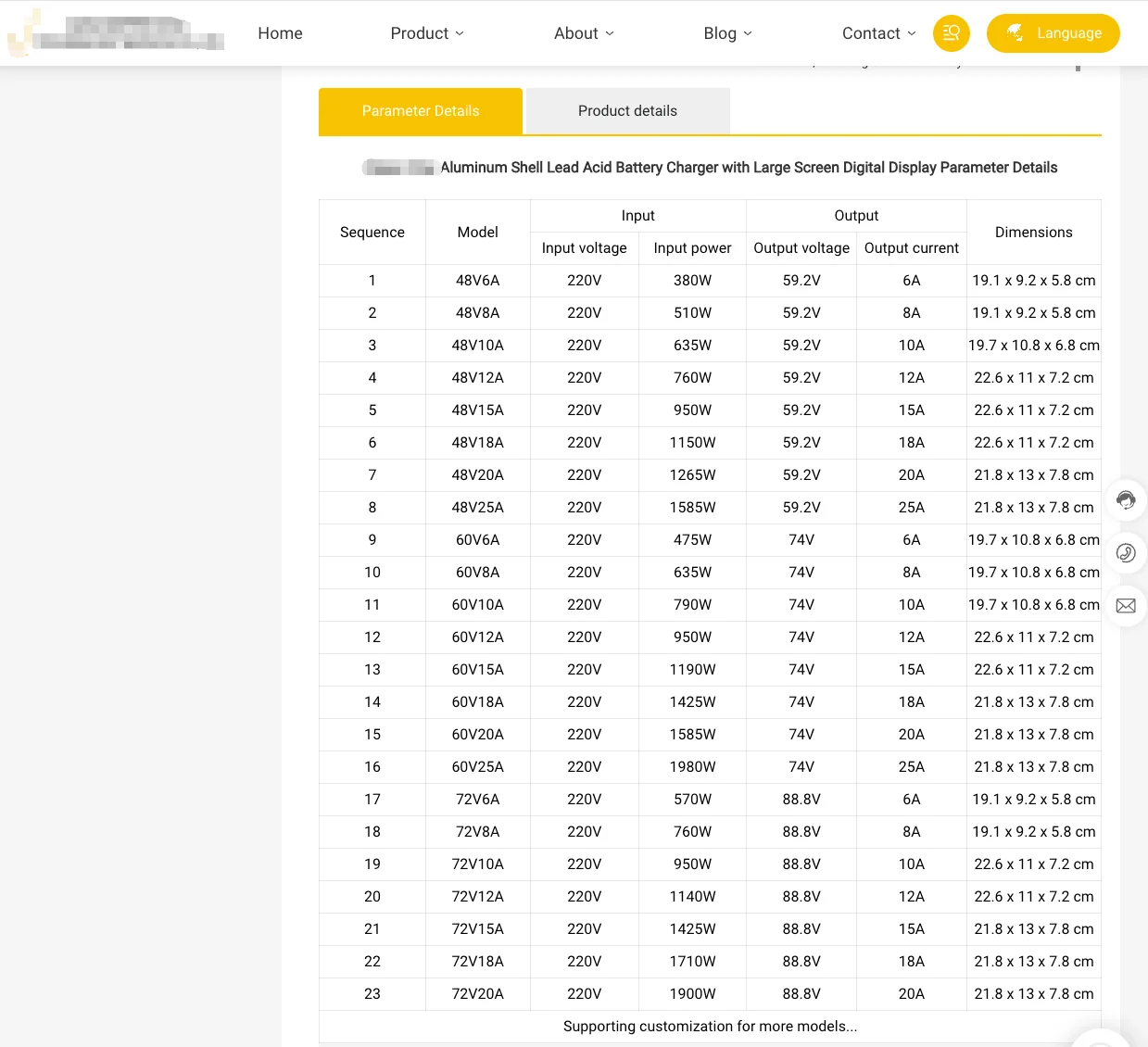Click the Input power column header
Viewport: 1148px width, 1047px height.
692,248
